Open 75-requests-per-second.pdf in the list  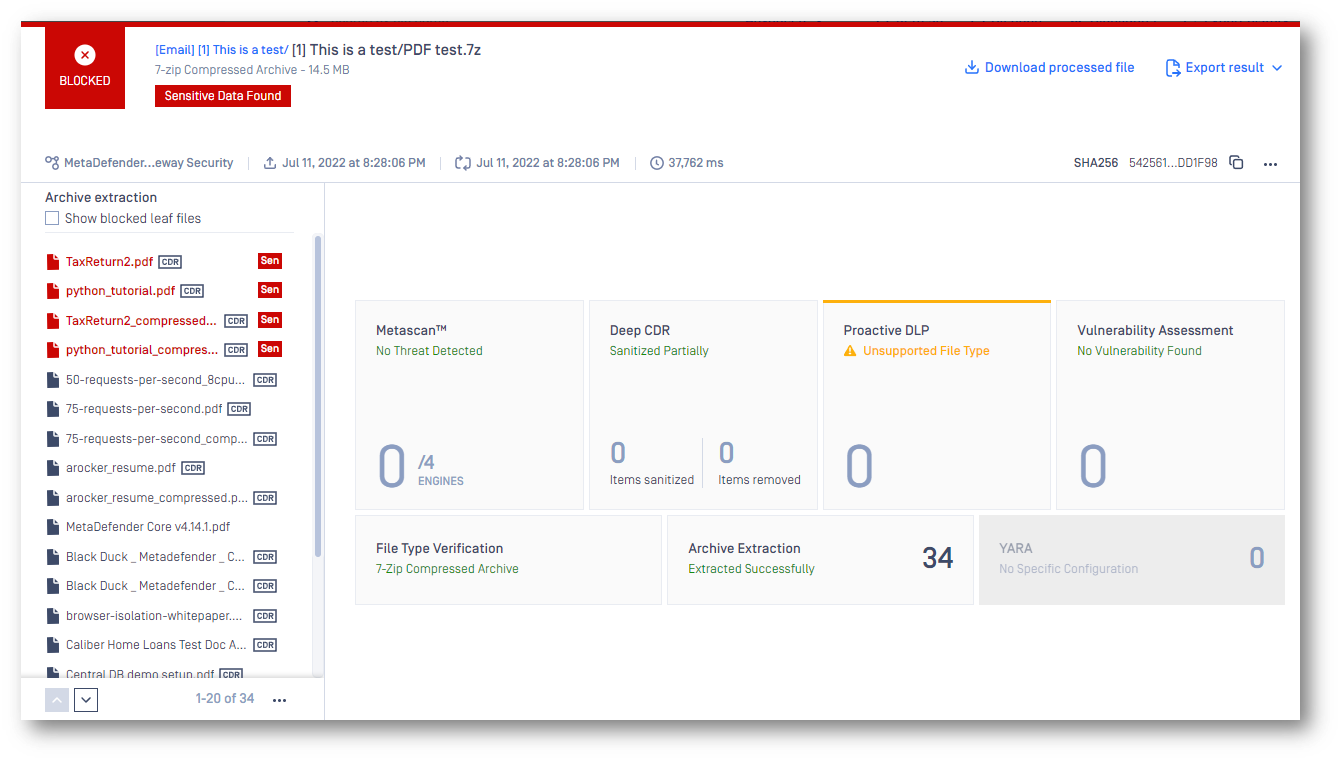click(x=144, y=409)
